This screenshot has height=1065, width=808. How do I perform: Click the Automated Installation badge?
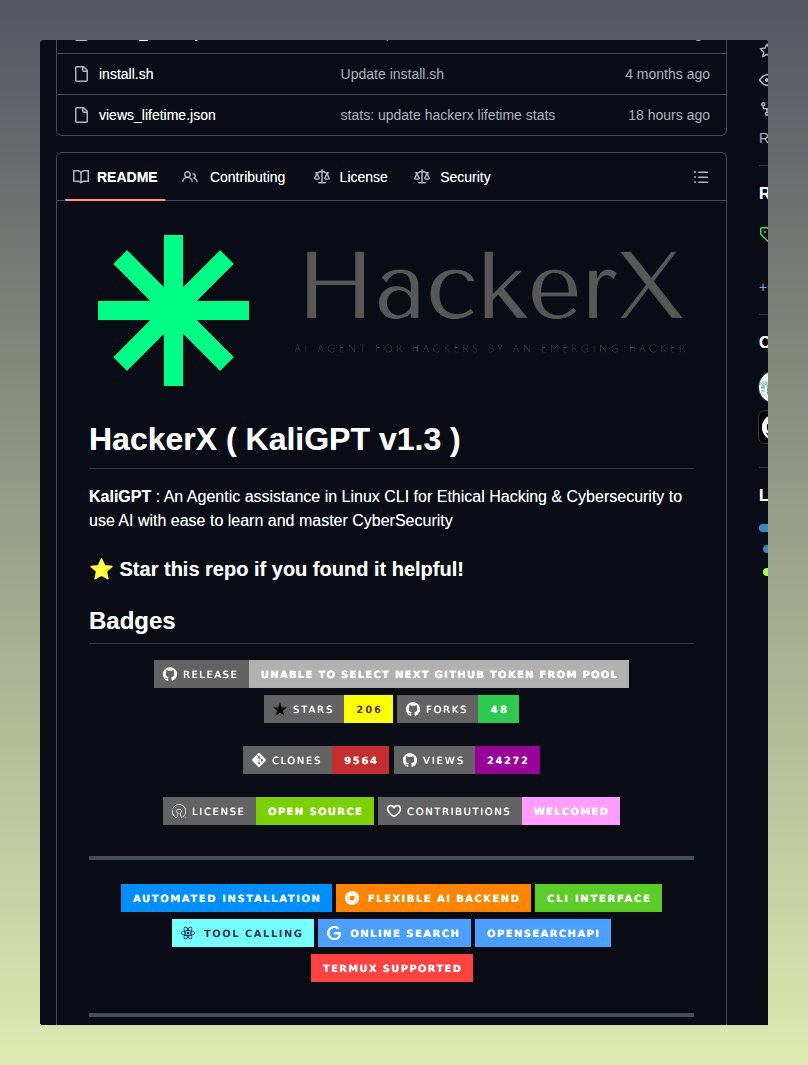(x=226, y=898)
